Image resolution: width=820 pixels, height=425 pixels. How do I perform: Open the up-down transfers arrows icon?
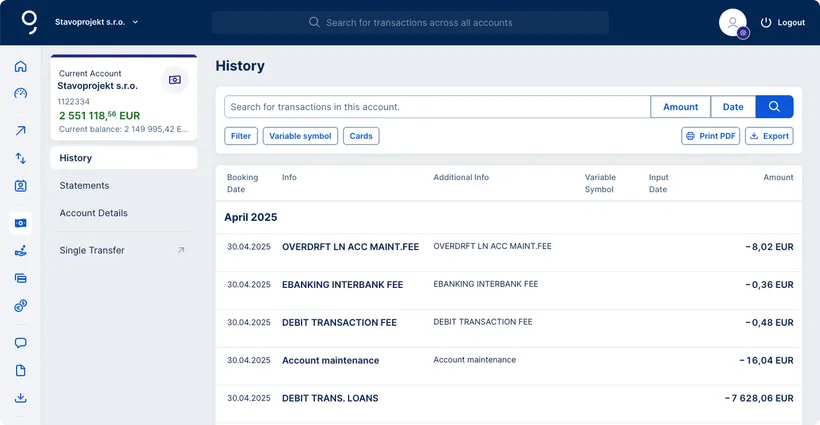[20, 158]
